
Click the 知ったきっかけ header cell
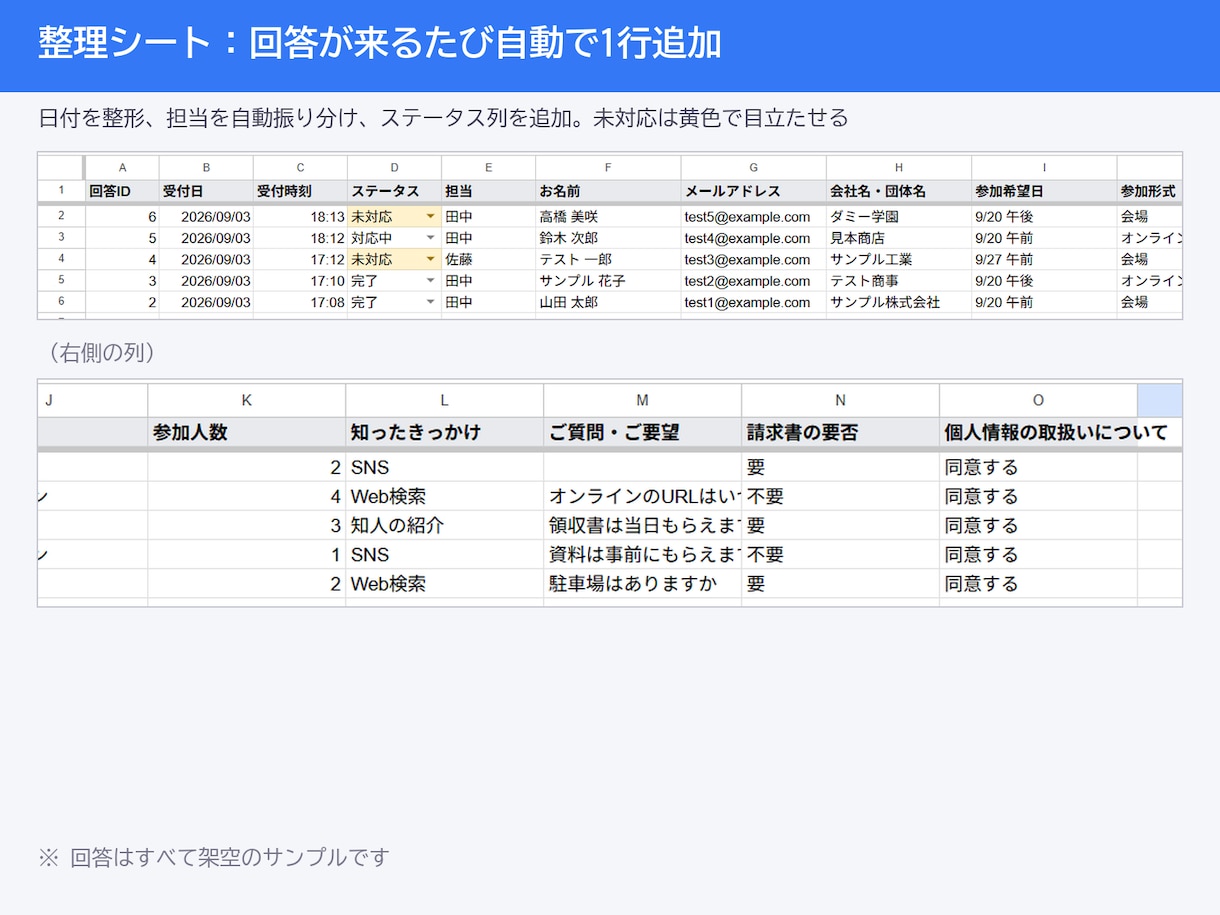click(444, 432)
